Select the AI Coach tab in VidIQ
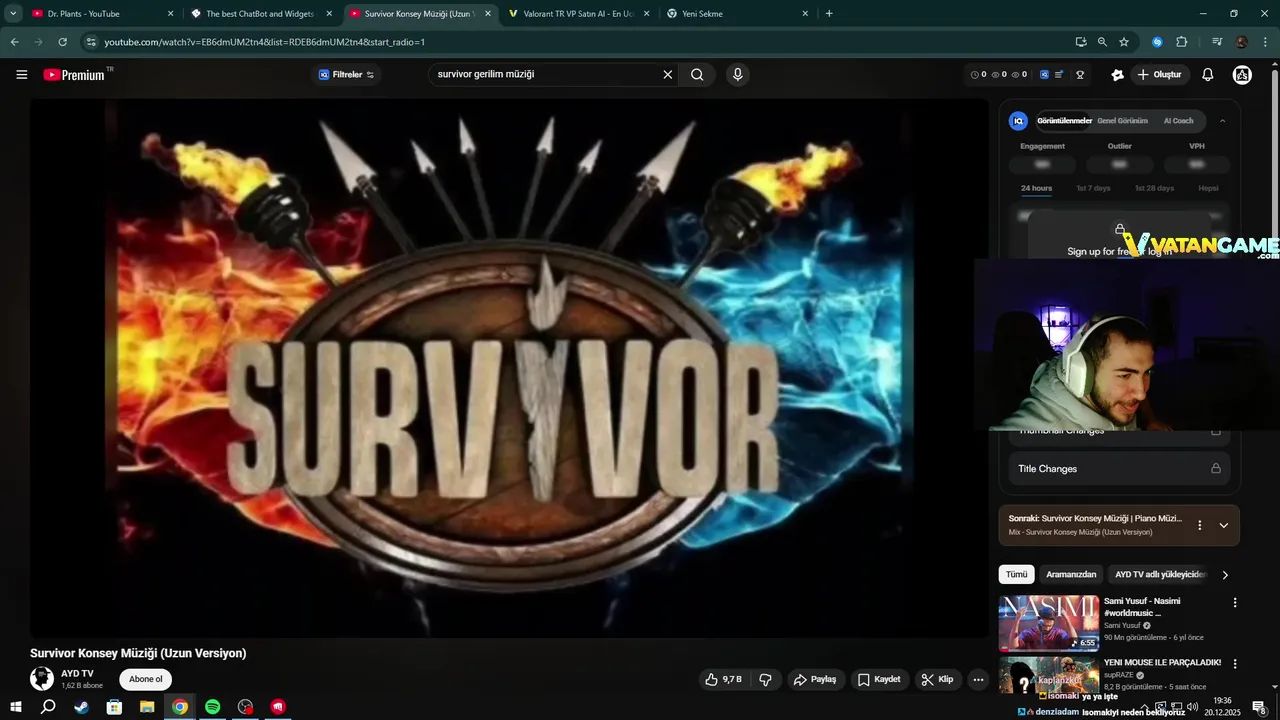Image resolution: width=1280 pixels, height=720 pixels. pyautogui.click(x=1178, y=121)
